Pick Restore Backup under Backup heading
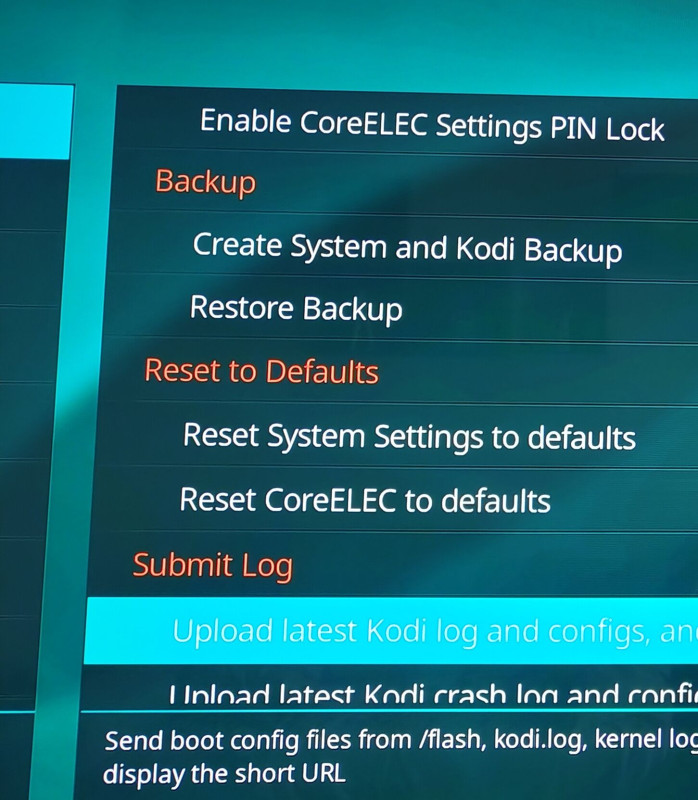698x800 pixels. point(401,309)
